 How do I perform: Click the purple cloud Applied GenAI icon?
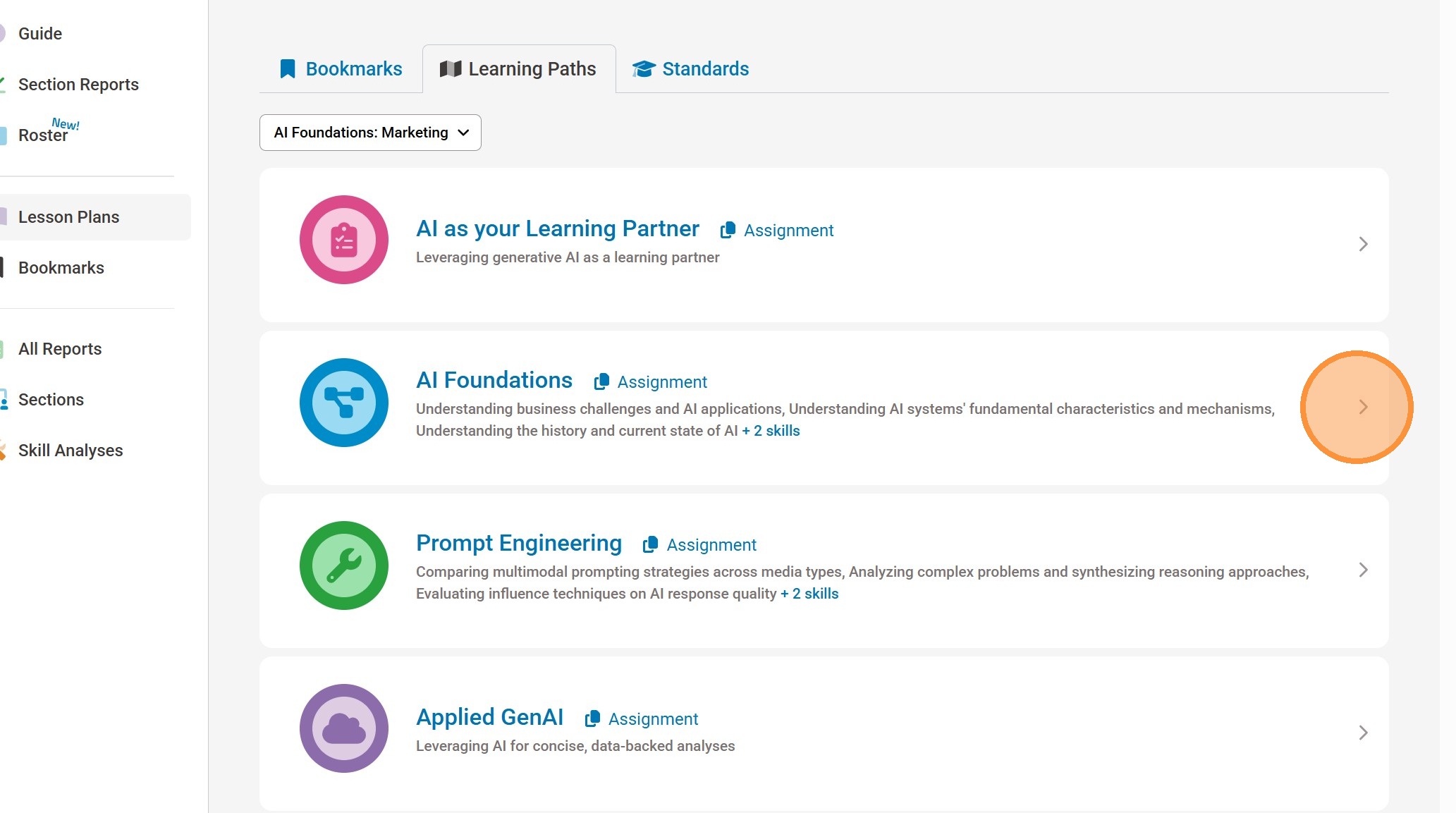click(343, 728)
